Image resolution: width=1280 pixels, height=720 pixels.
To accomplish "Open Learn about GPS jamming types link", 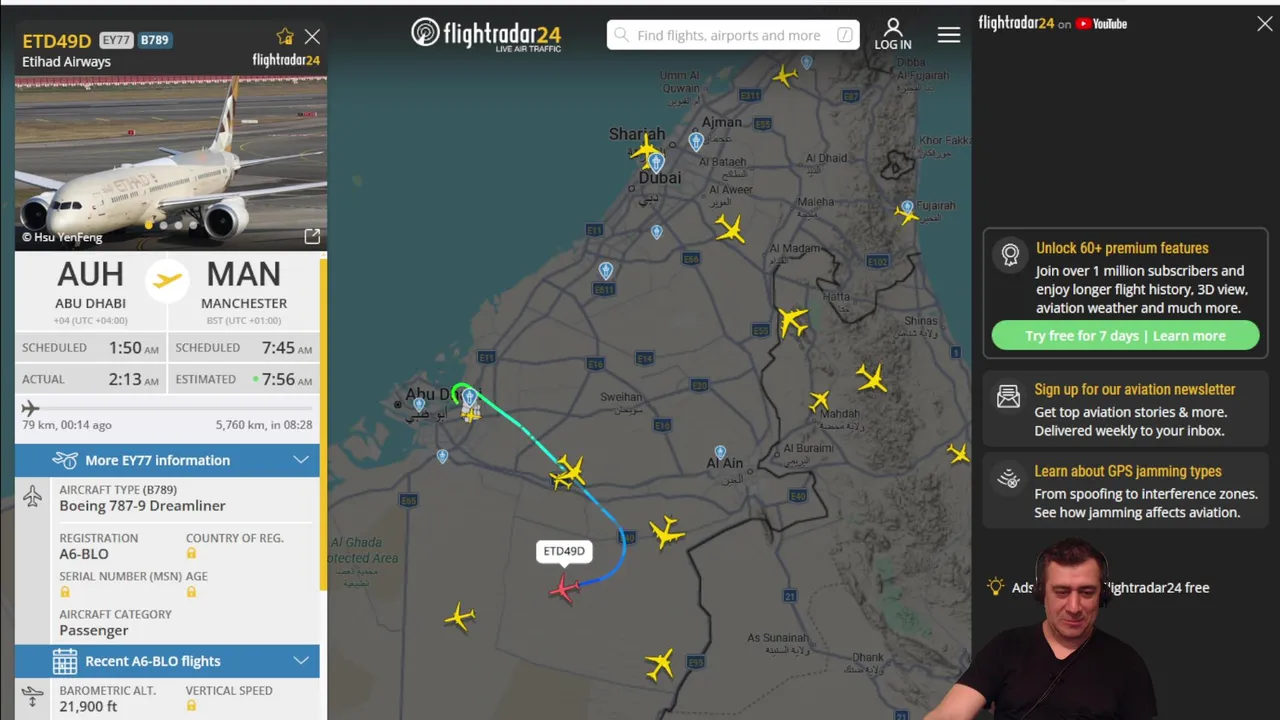I will (1128, 472).
